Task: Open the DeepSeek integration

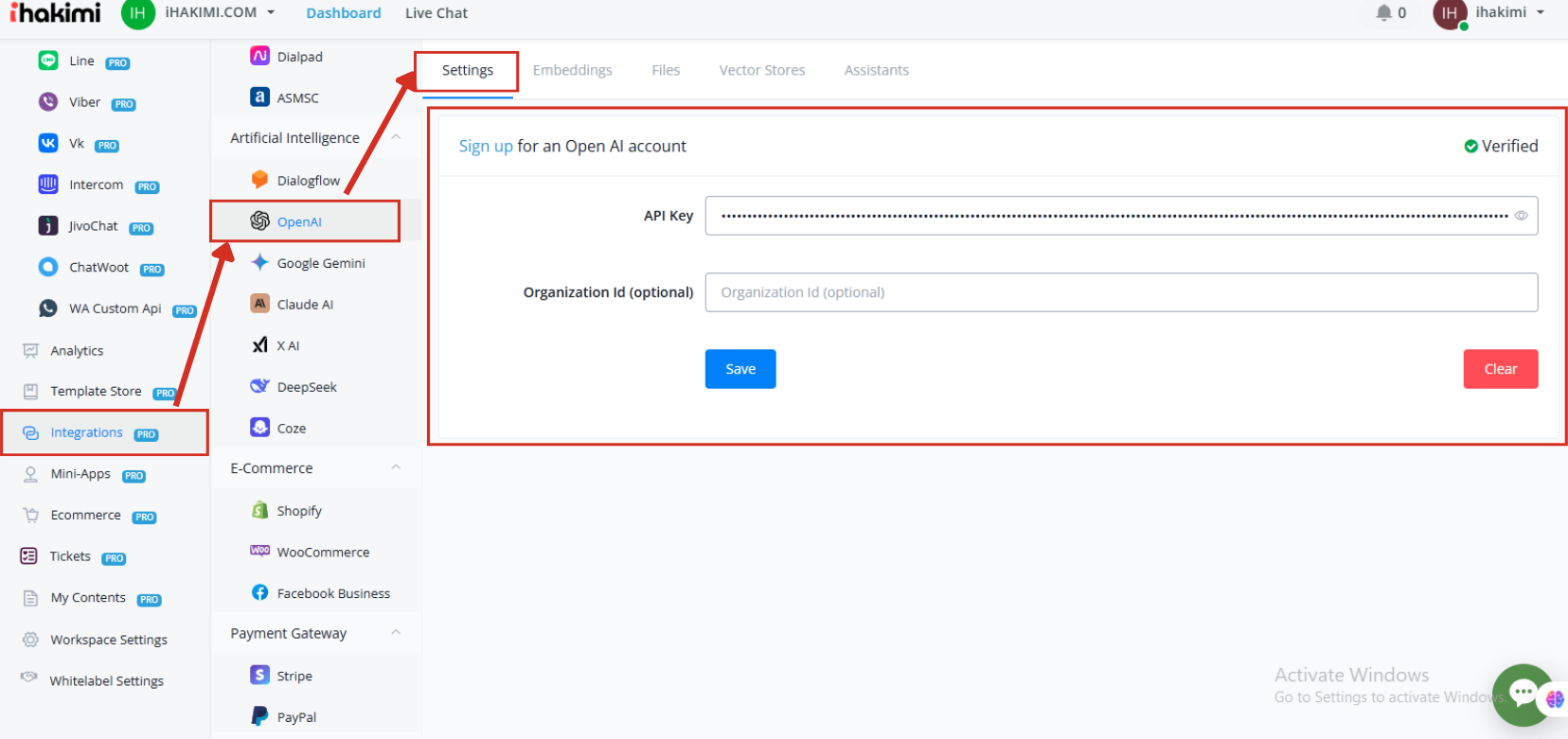Action: coord(306,387)
